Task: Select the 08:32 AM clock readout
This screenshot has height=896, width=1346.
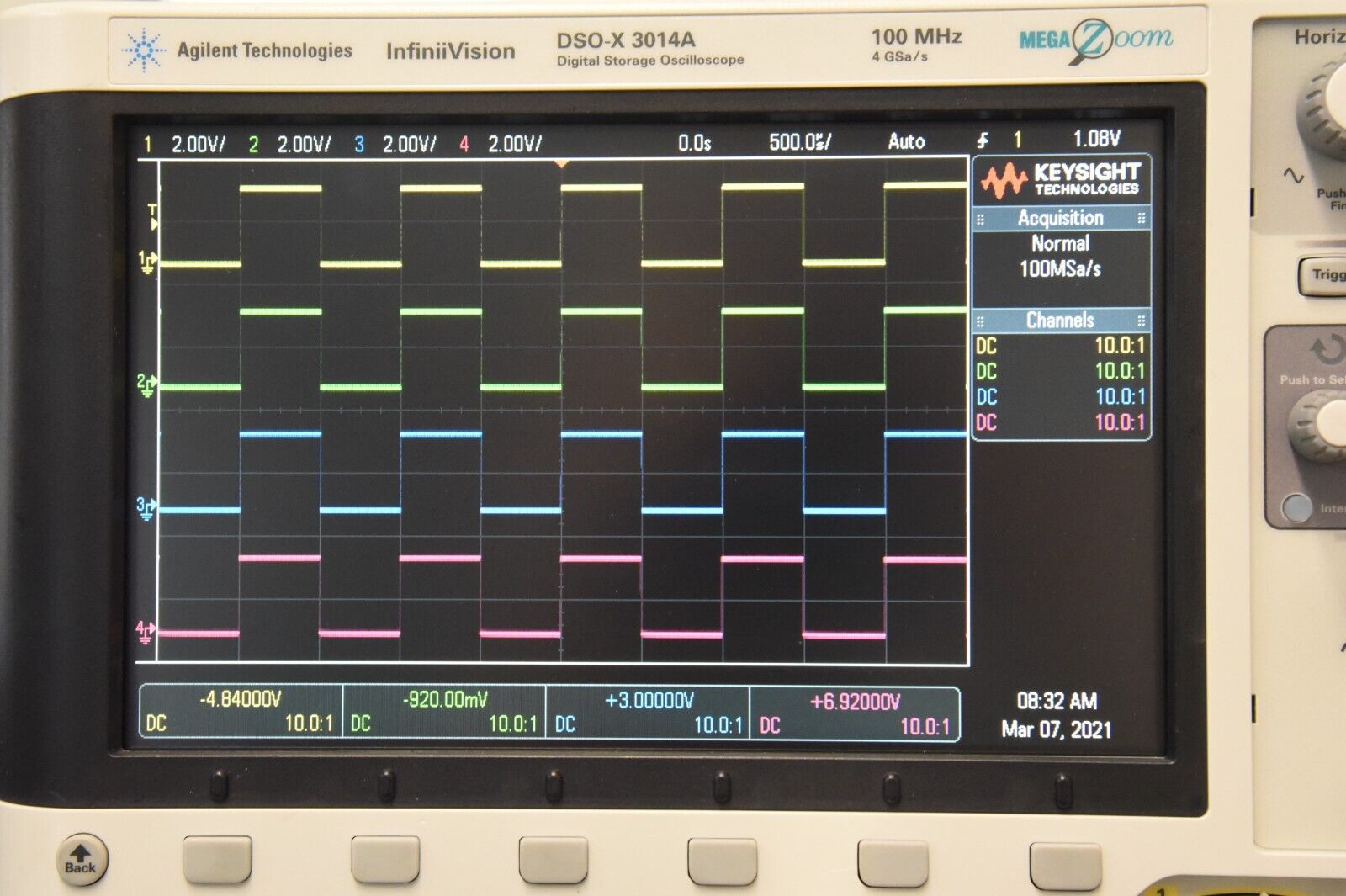Action: click(1057, 701)
